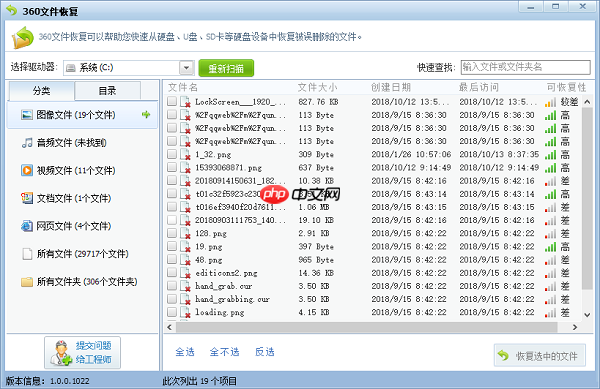Click the green arrow beside 图像文件
The height and width of the screenshot is (389, 600).
point(146,114)
